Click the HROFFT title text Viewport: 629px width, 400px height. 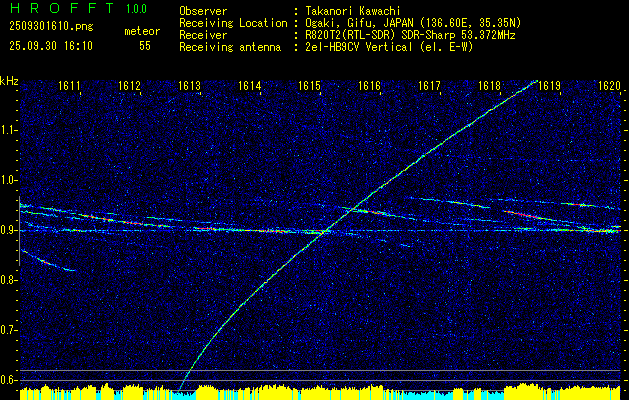(x=62, y=8)
